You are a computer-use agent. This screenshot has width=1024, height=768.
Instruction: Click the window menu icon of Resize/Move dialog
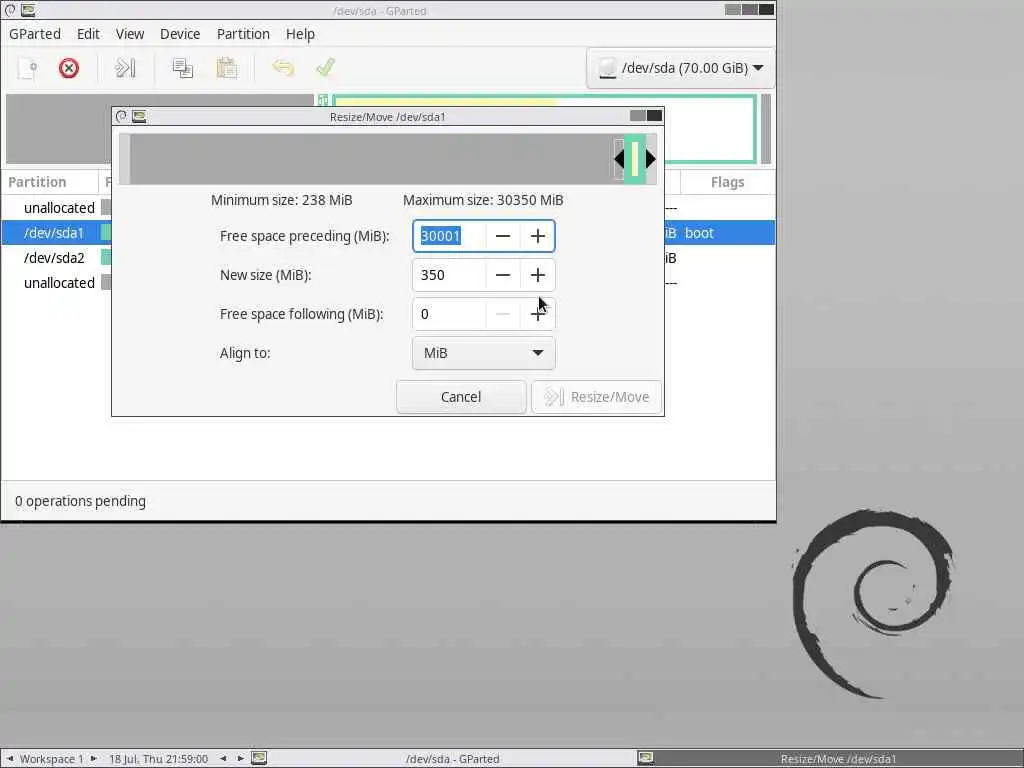click(x=121, y=116)
